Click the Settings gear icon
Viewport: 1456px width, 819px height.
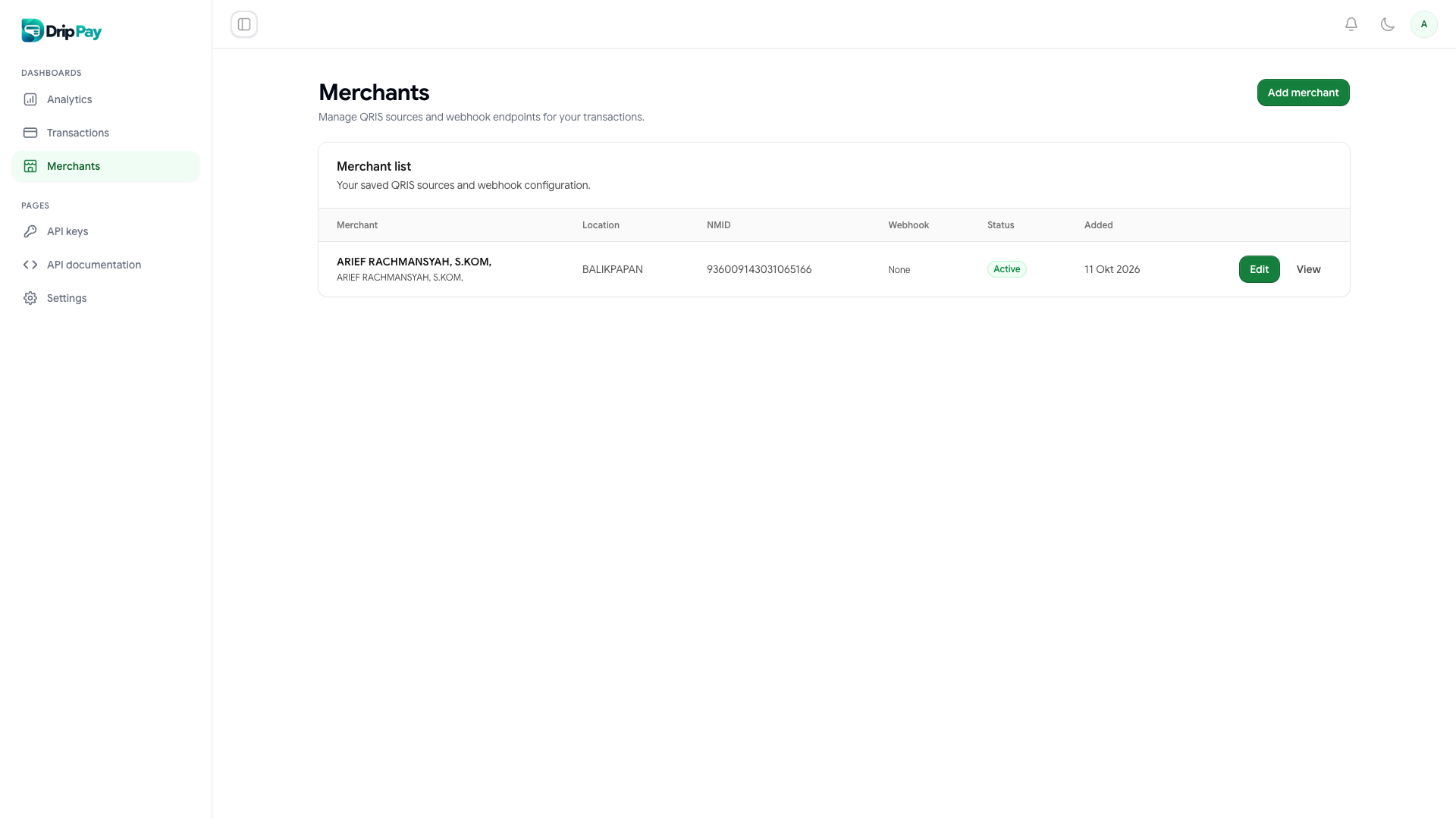30,298
